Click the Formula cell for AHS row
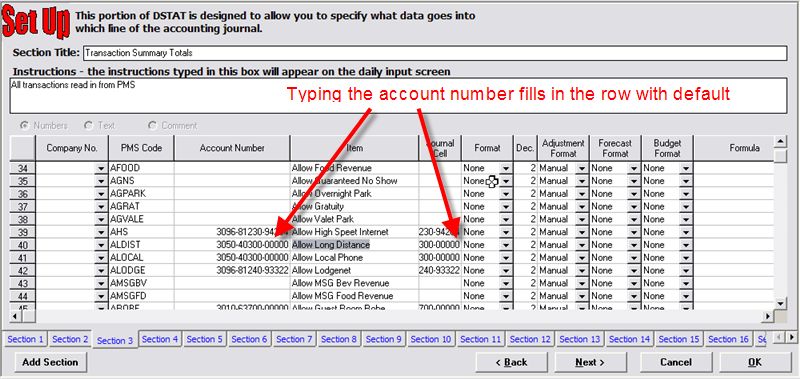The image size is (800, 379). pyautogui.click(x=734, y=232)
